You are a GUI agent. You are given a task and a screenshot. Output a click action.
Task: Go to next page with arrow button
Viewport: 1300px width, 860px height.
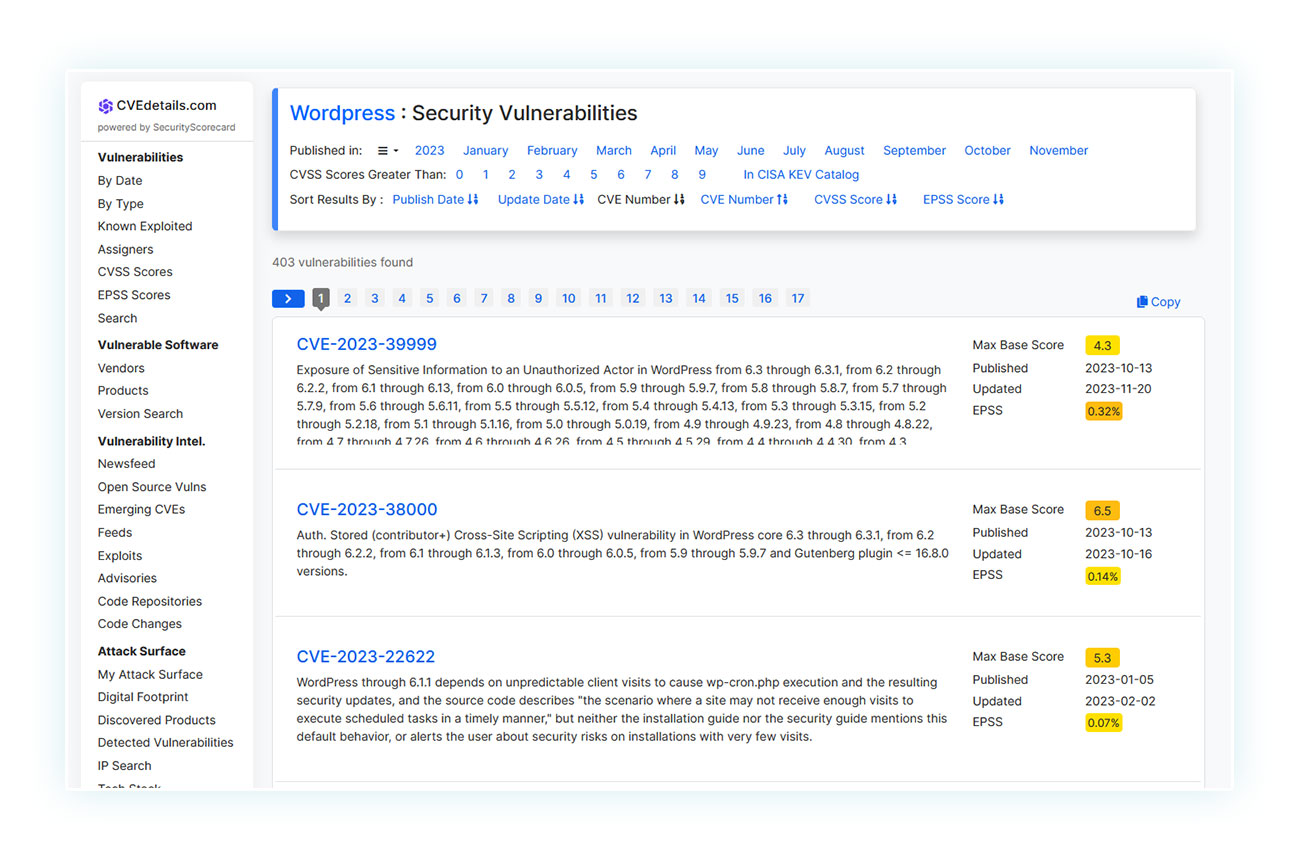click(288, 298)
